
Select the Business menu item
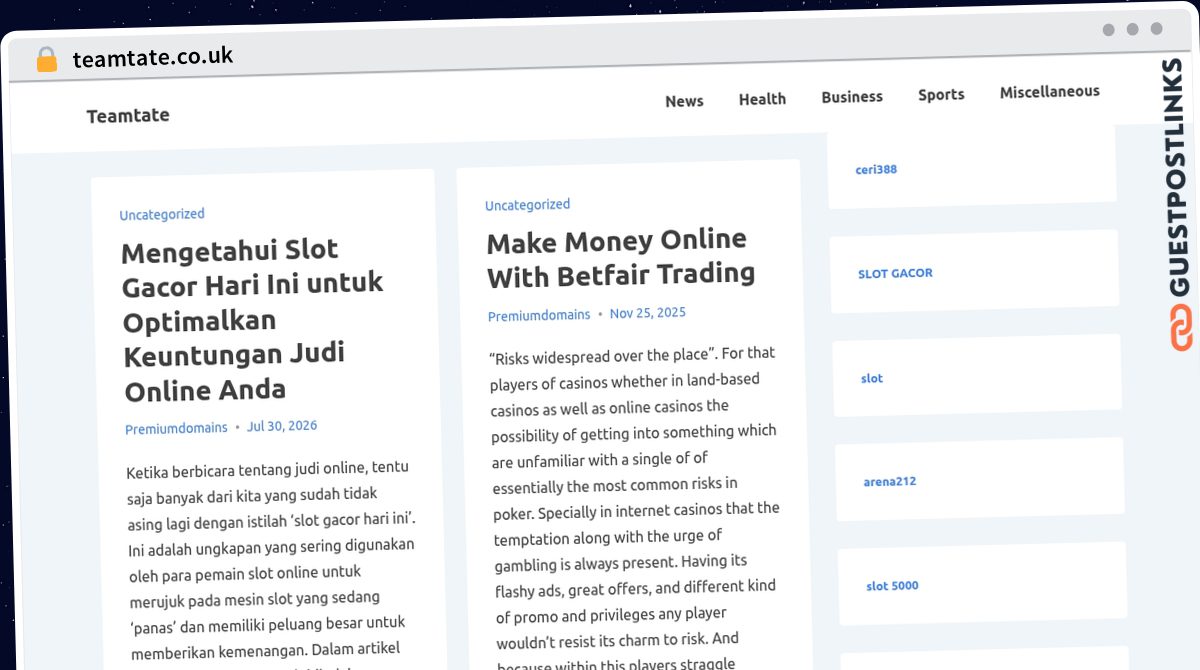tap(852, 97)
